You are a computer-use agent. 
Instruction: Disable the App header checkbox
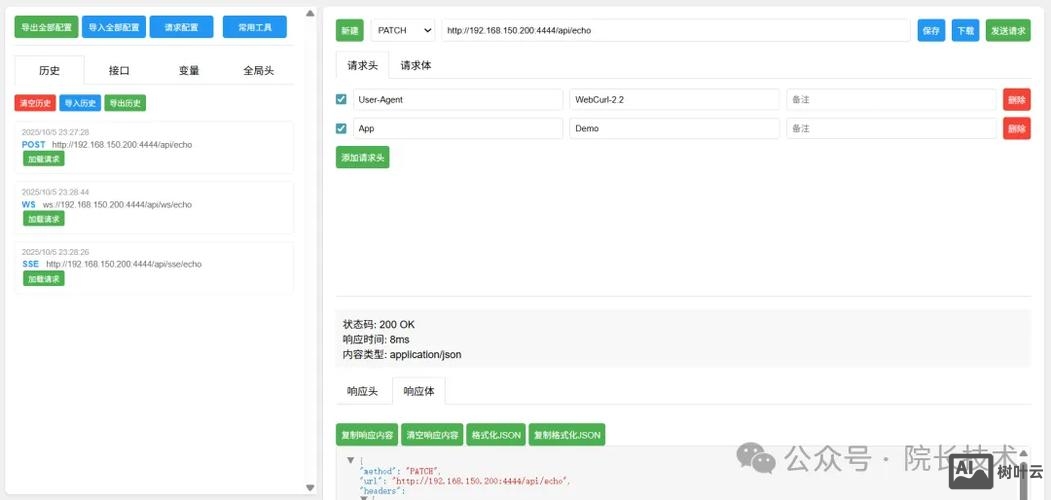[342, 129]
